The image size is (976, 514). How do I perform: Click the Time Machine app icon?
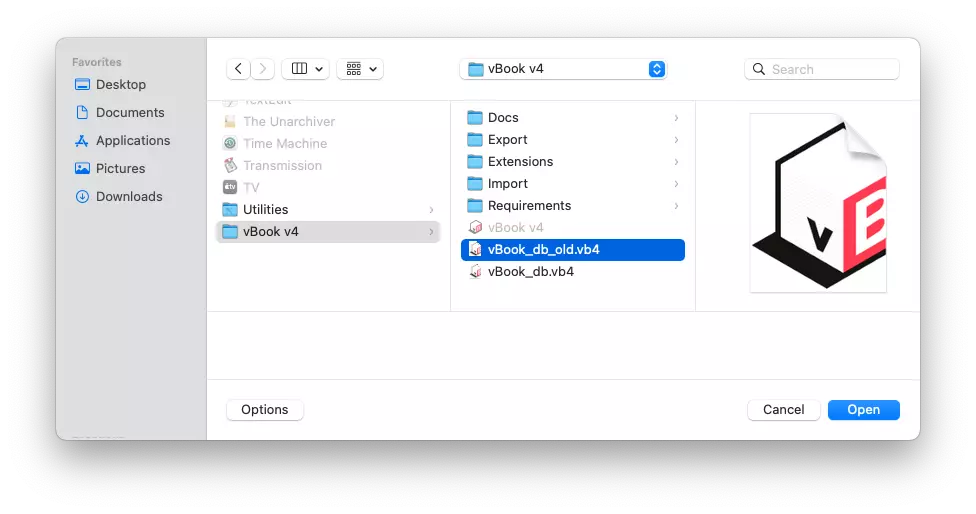coord(230,144)
